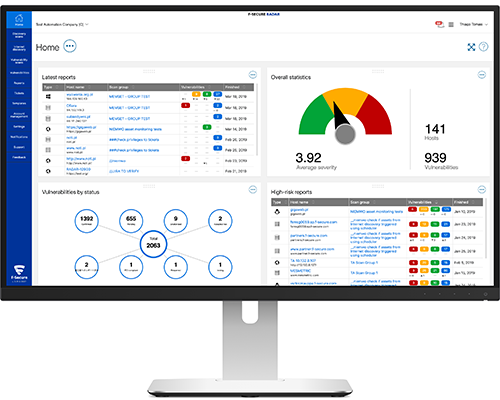Sort High-risk reports by Host name column
Image resolution: width=500 pixels, height=400 pixels.
tap(319, 202)
